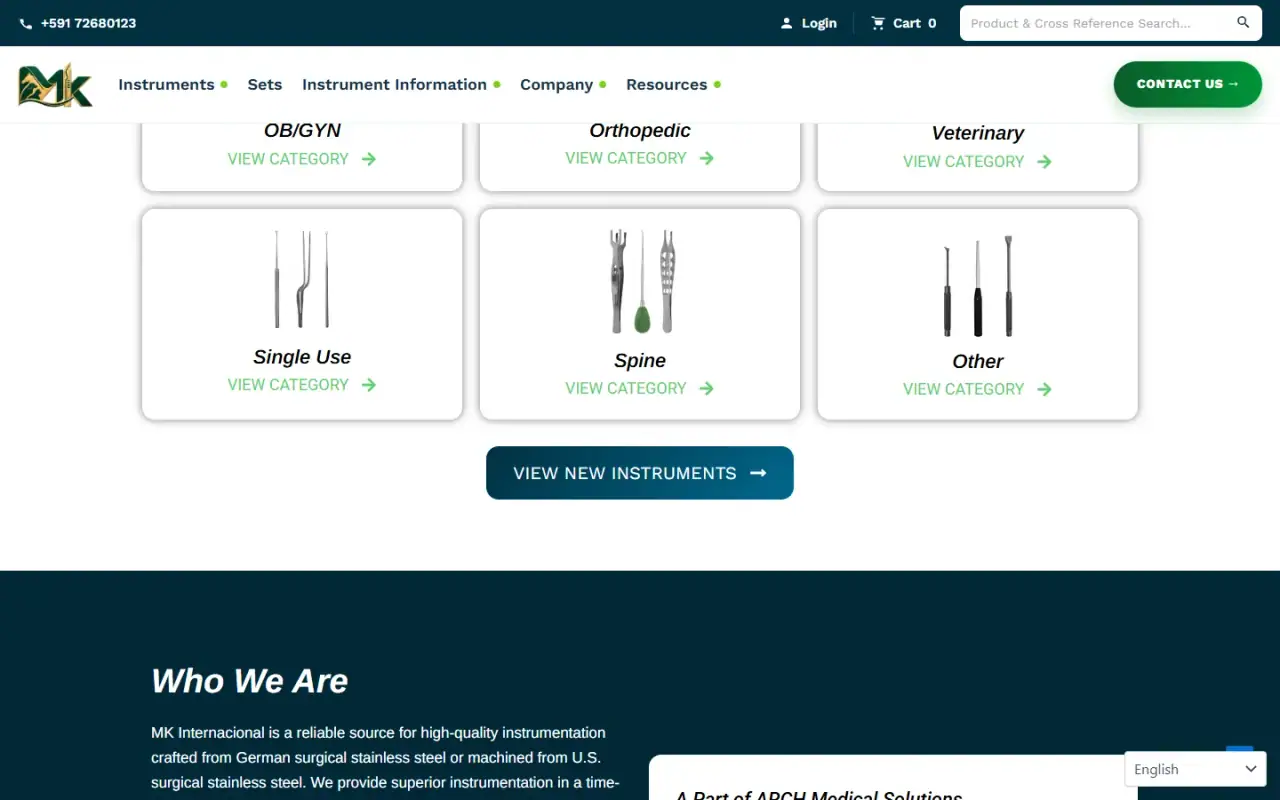Image resolution: width=1280 pixels, height=800 pixels.
Task: Click the Other category title
Action: tap(978, 361)
